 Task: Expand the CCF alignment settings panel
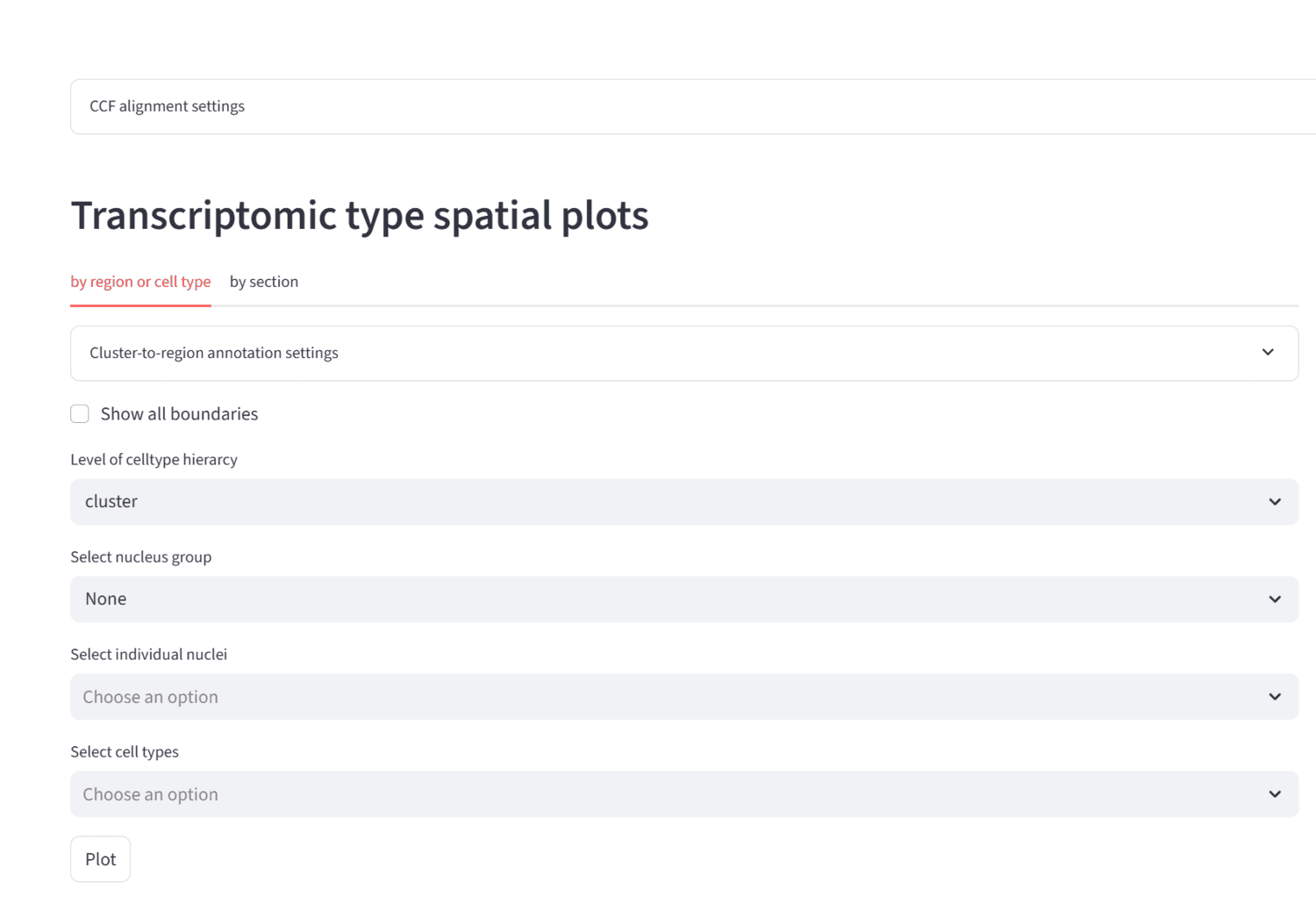click(167, 106)
